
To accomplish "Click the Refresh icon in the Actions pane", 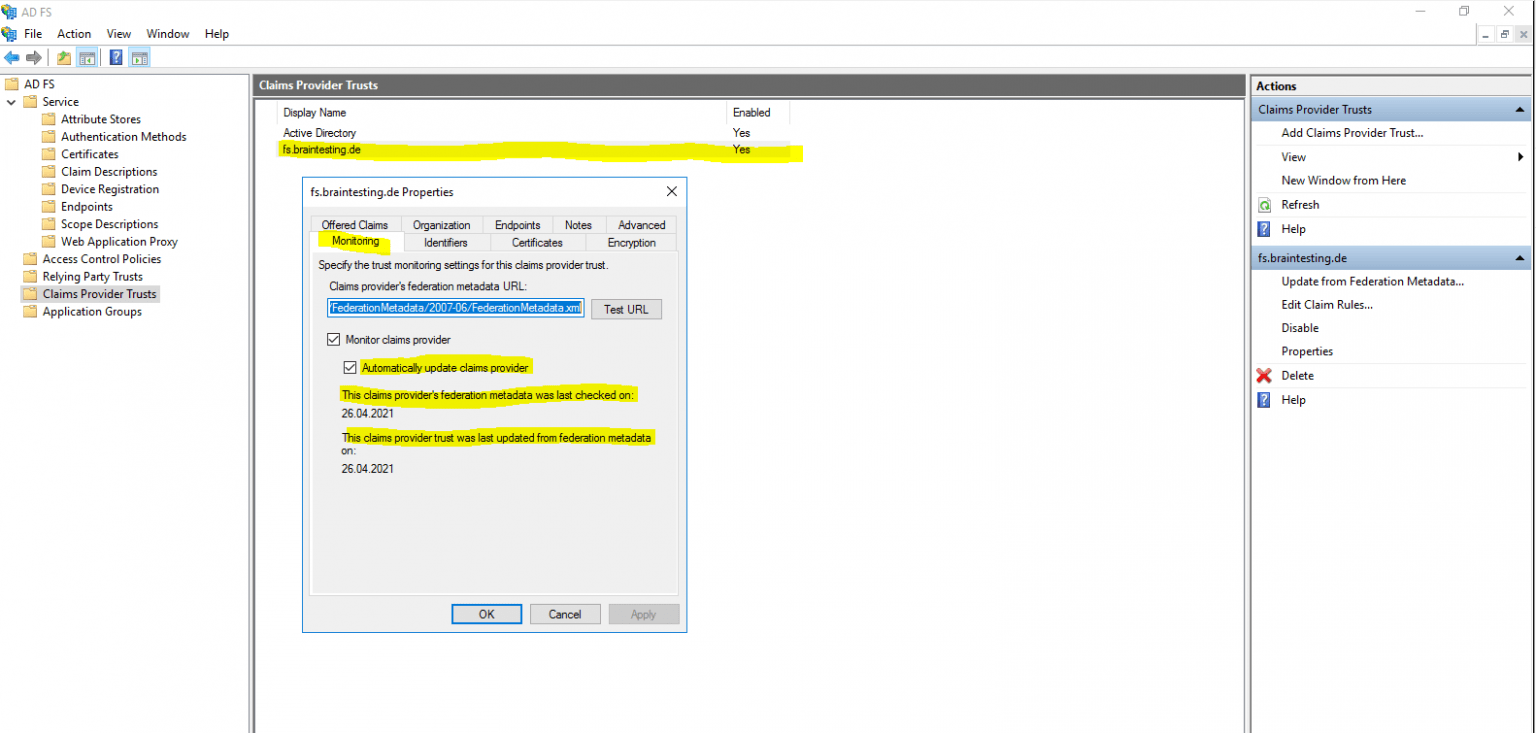I will point(1266,204).
